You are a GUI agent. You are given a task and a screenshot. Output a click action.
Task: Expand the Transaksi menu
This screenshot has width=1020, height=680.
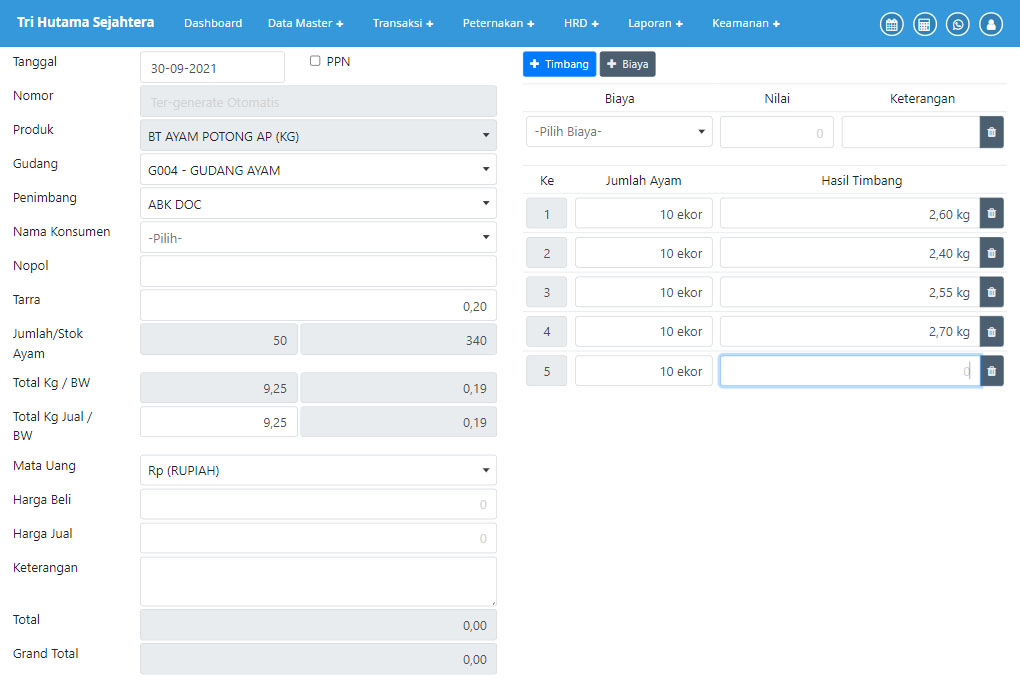click(x=403, y=23)
